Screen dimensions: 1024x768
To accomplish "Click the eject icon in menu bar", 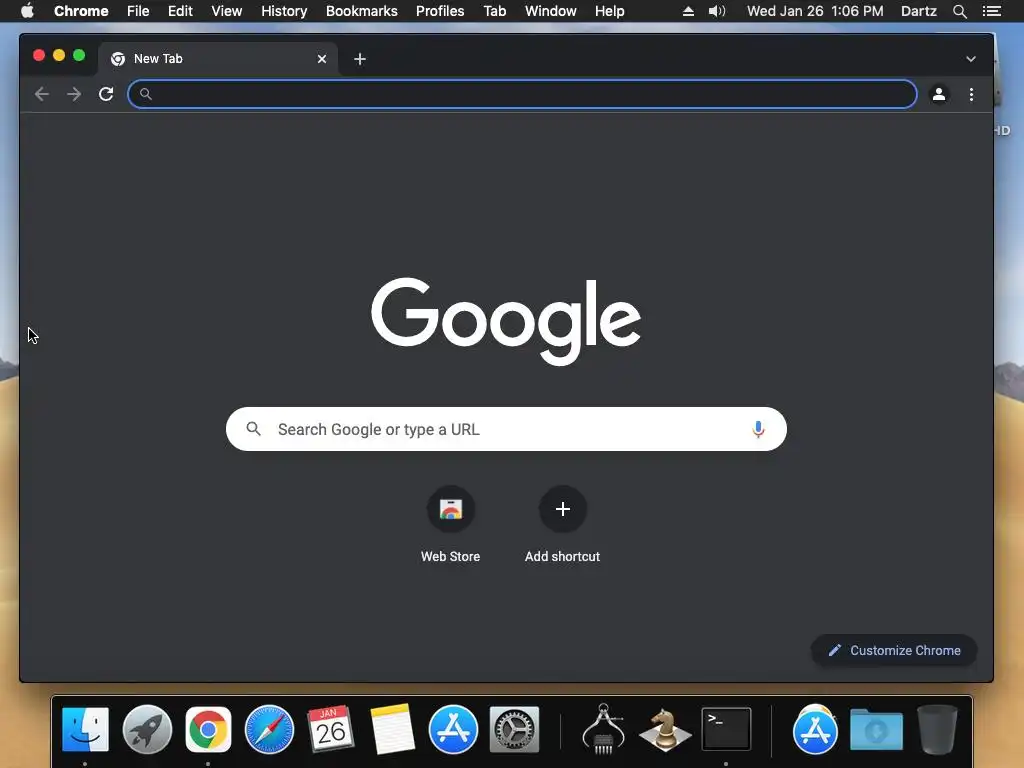I will point(688,11).
